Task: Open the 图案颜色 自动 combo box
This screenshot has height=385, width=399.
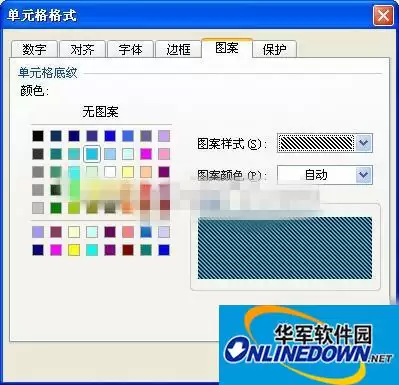Action: [325, 175]
